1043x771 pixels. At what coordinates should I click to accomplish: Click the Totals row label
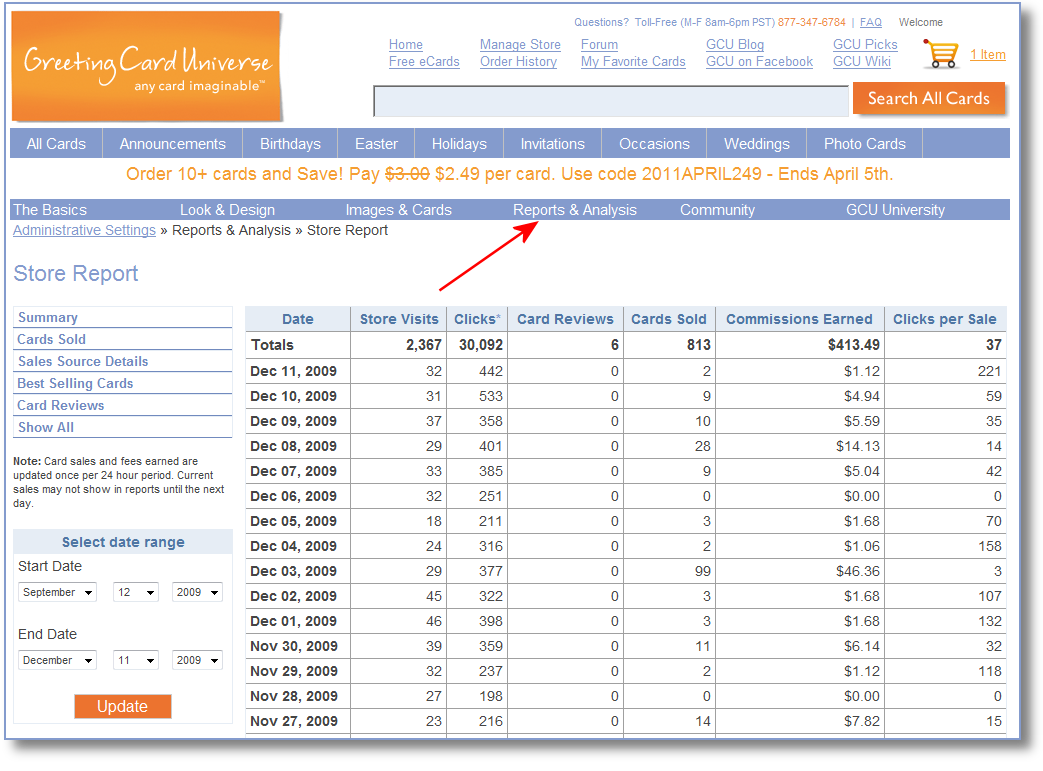(x=272, y=345)
